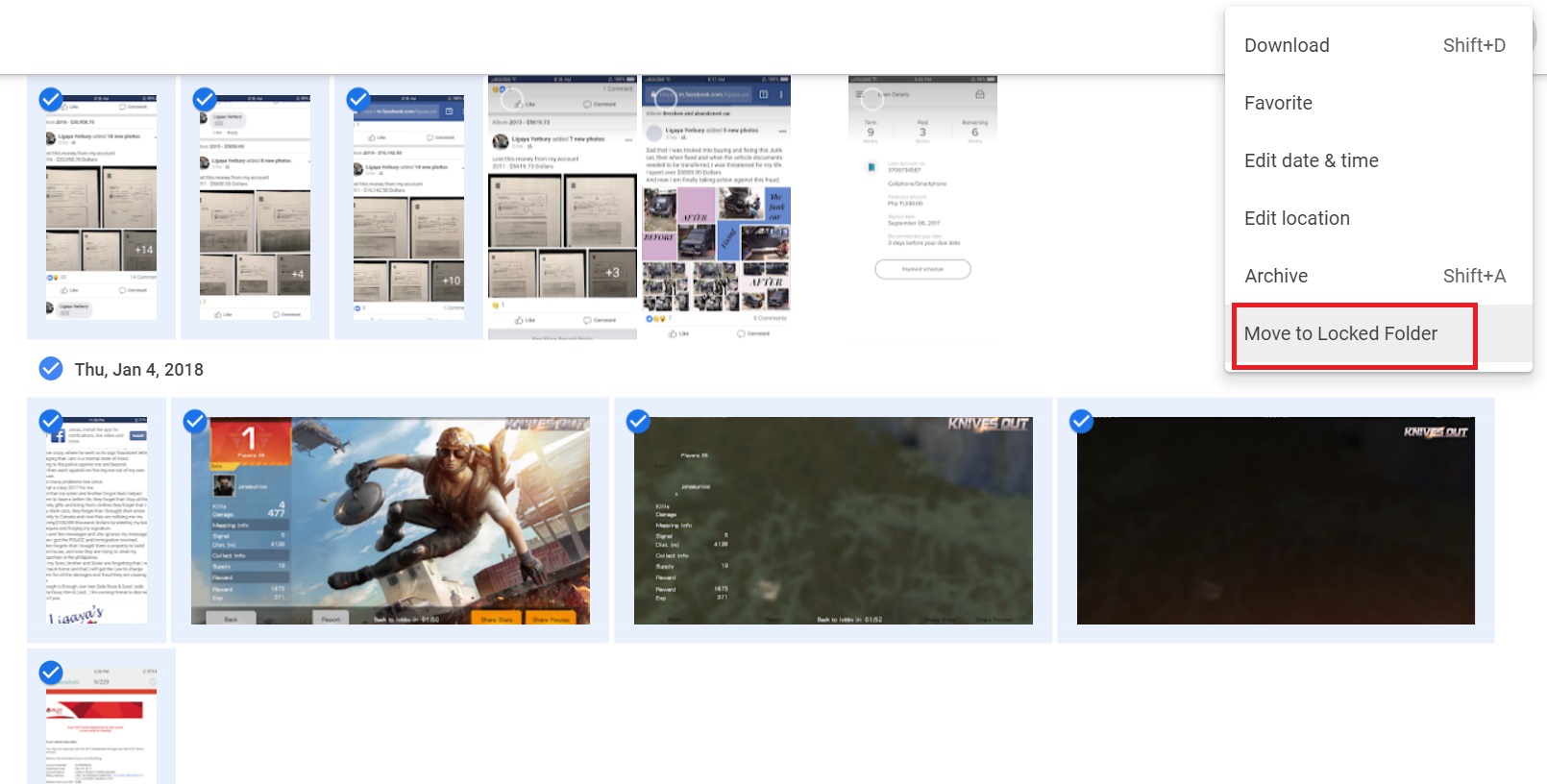This screenshot has width=1547, height=784.
Task: Open the before/after car collage thumbnail
Action: [716, 208]
